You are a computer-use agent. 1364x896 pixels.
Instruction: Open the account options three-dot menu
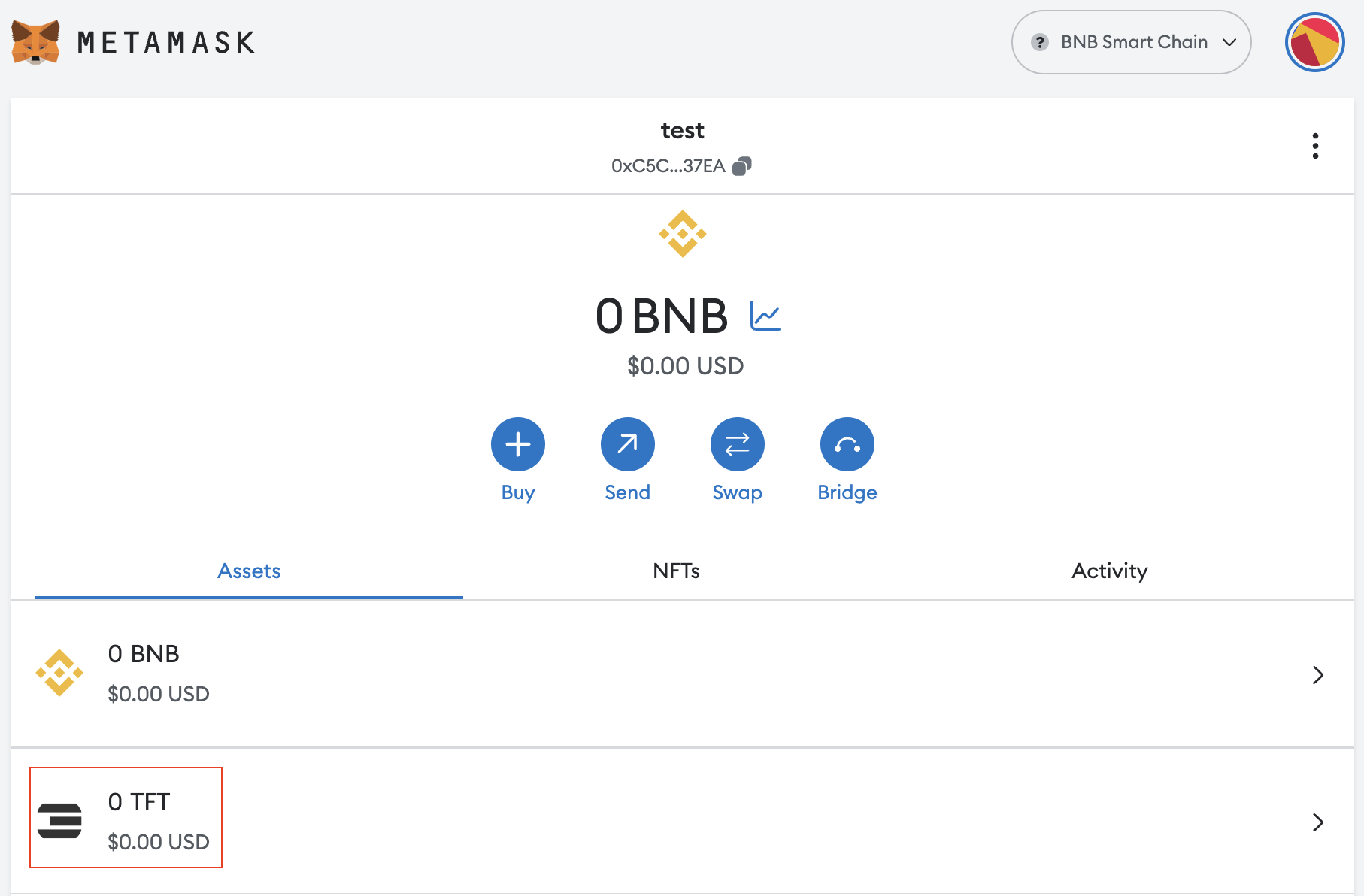1315,146
